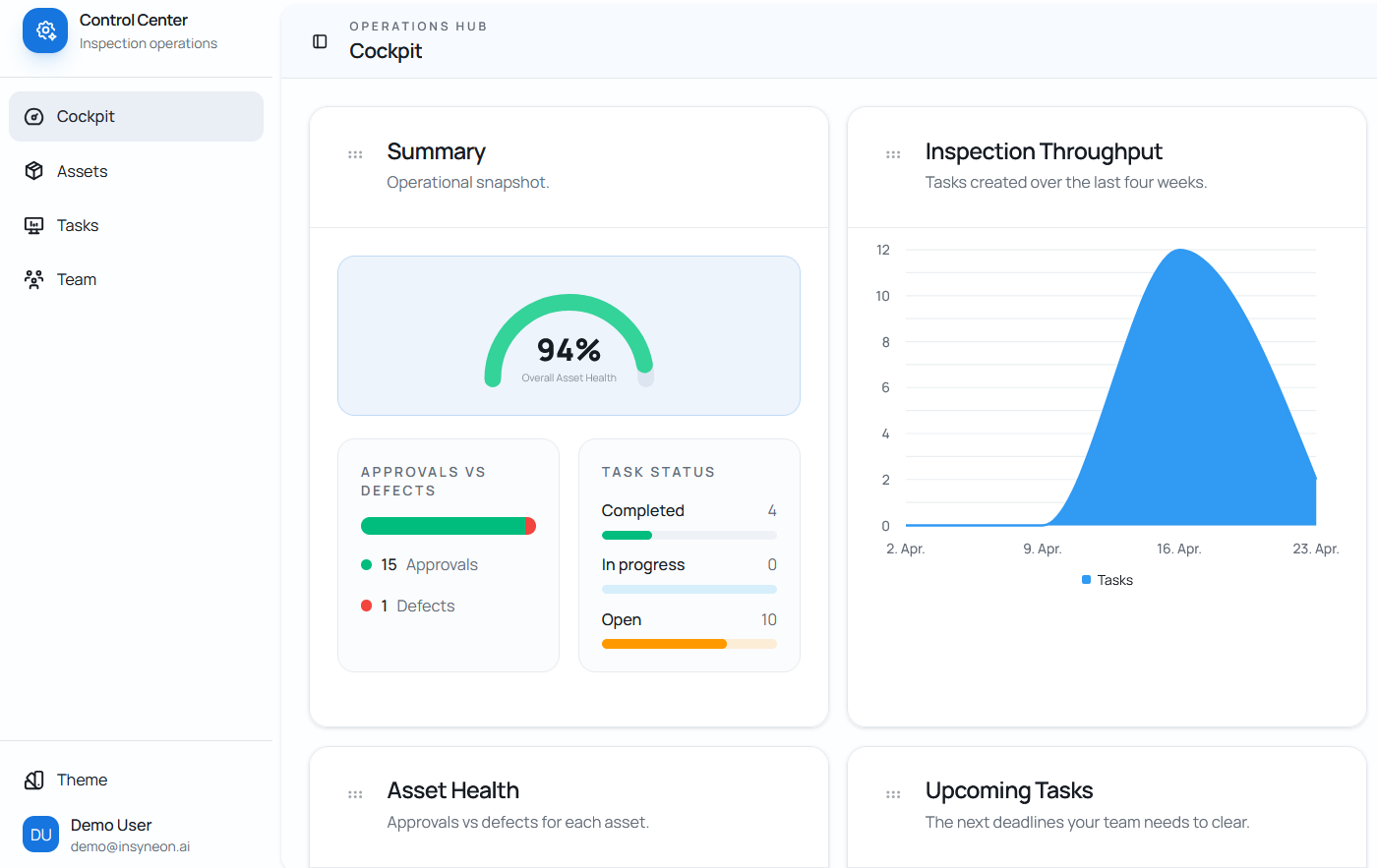Click the Theme palette icon
This screenshot has width=1377, height=868.
33,780
